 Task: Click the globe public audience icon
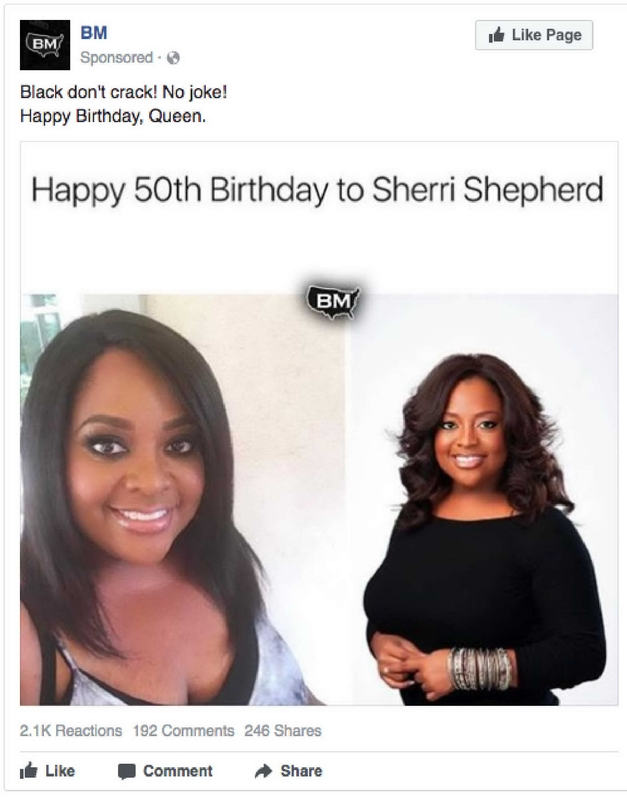[x=173, y=58]
